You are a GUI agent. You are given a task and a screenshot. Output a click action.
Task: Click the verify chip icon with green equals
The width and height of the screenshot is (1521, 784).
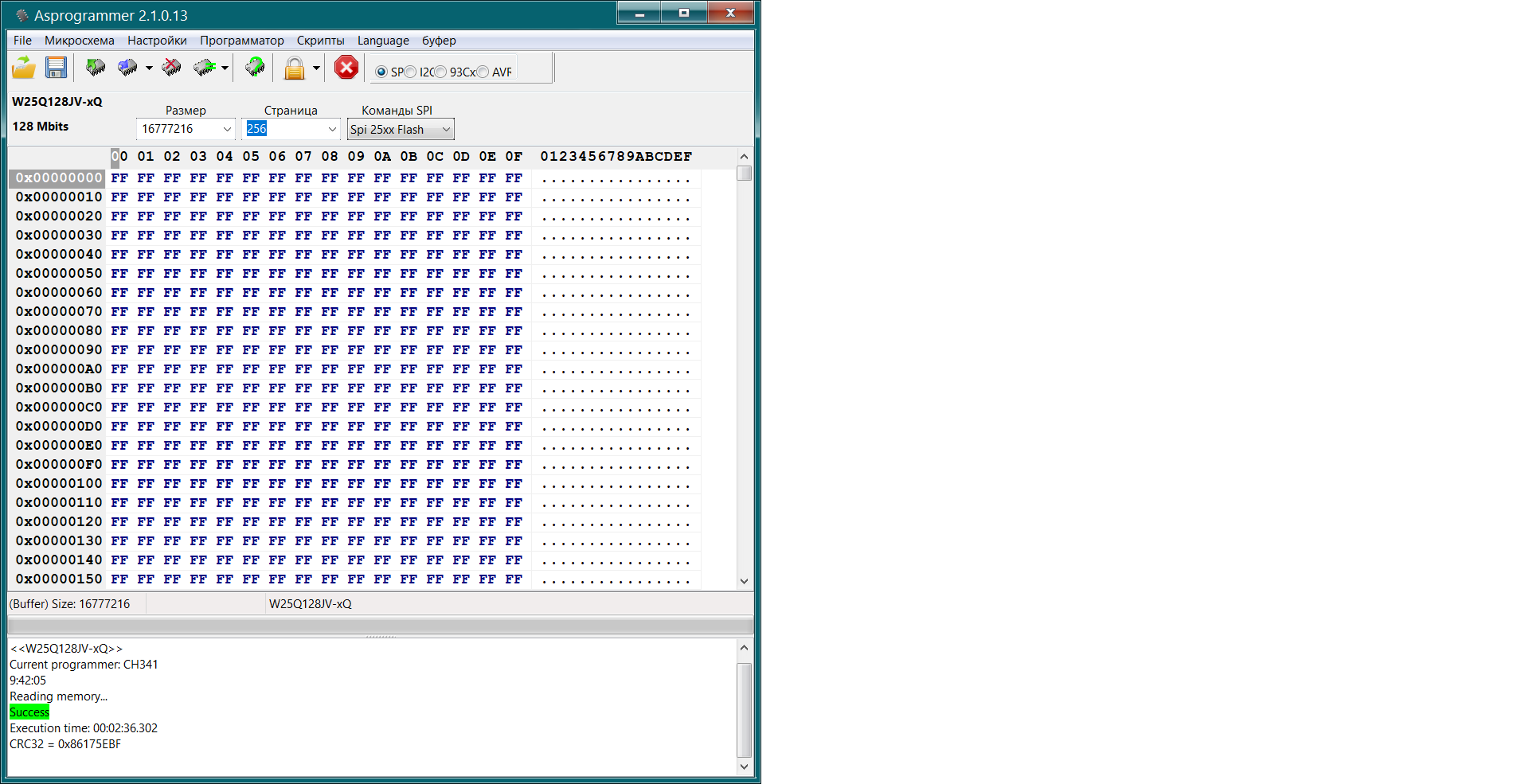pos(205,68)
